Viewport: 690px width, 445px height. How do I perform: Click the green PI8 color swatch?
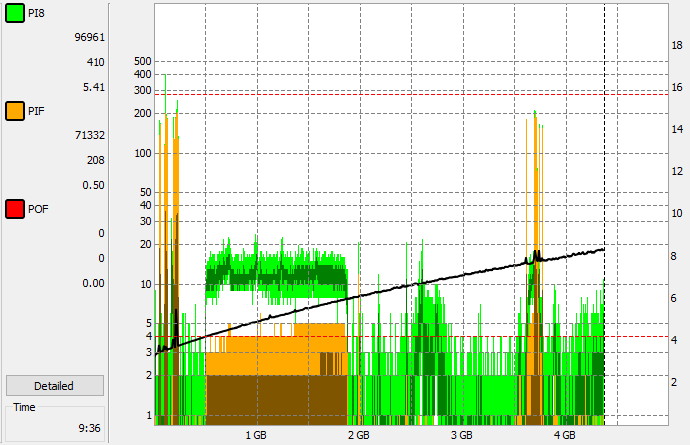point(15,13)
